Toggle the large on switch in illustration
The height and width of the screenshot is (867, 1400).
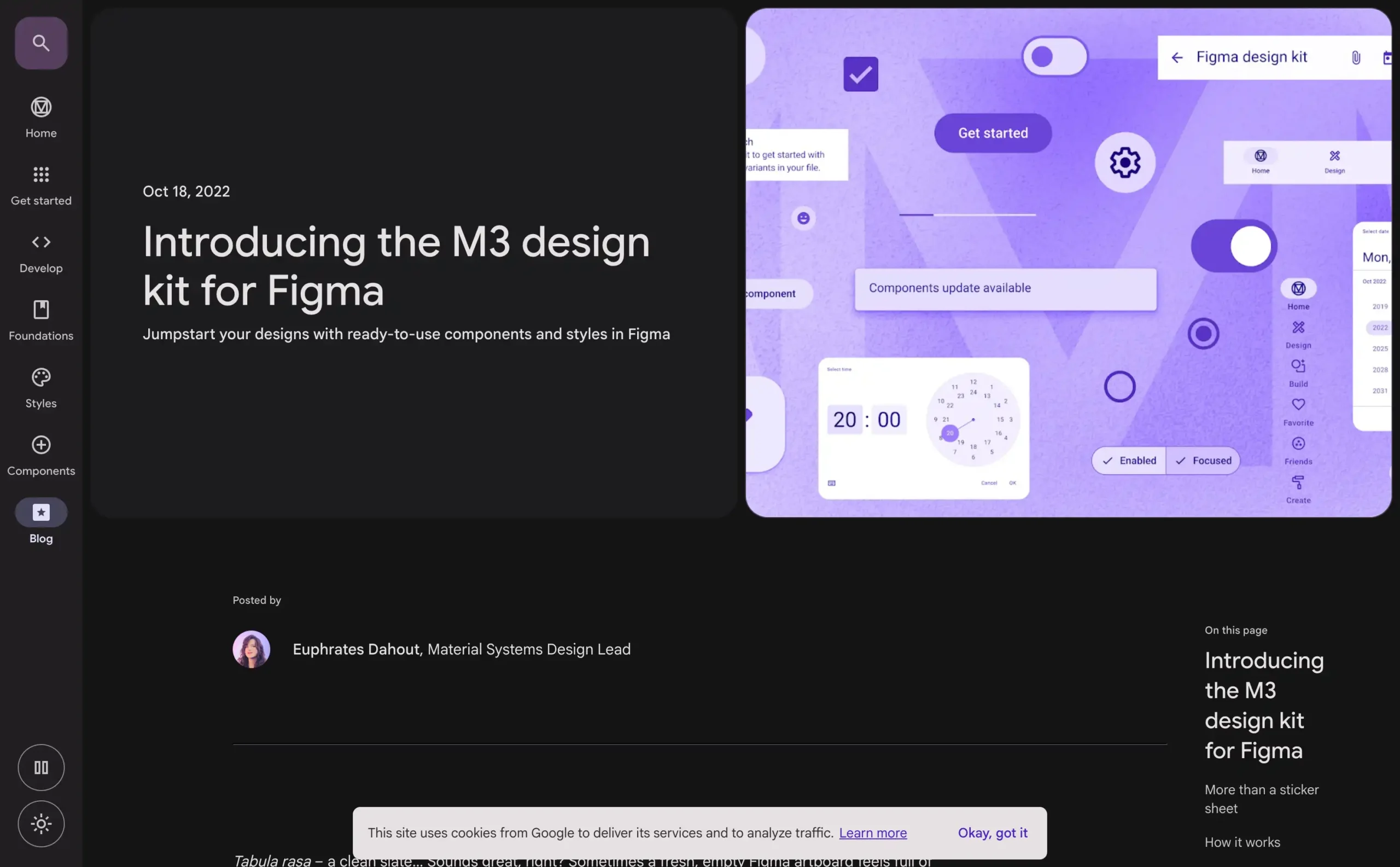[1234, 246]
